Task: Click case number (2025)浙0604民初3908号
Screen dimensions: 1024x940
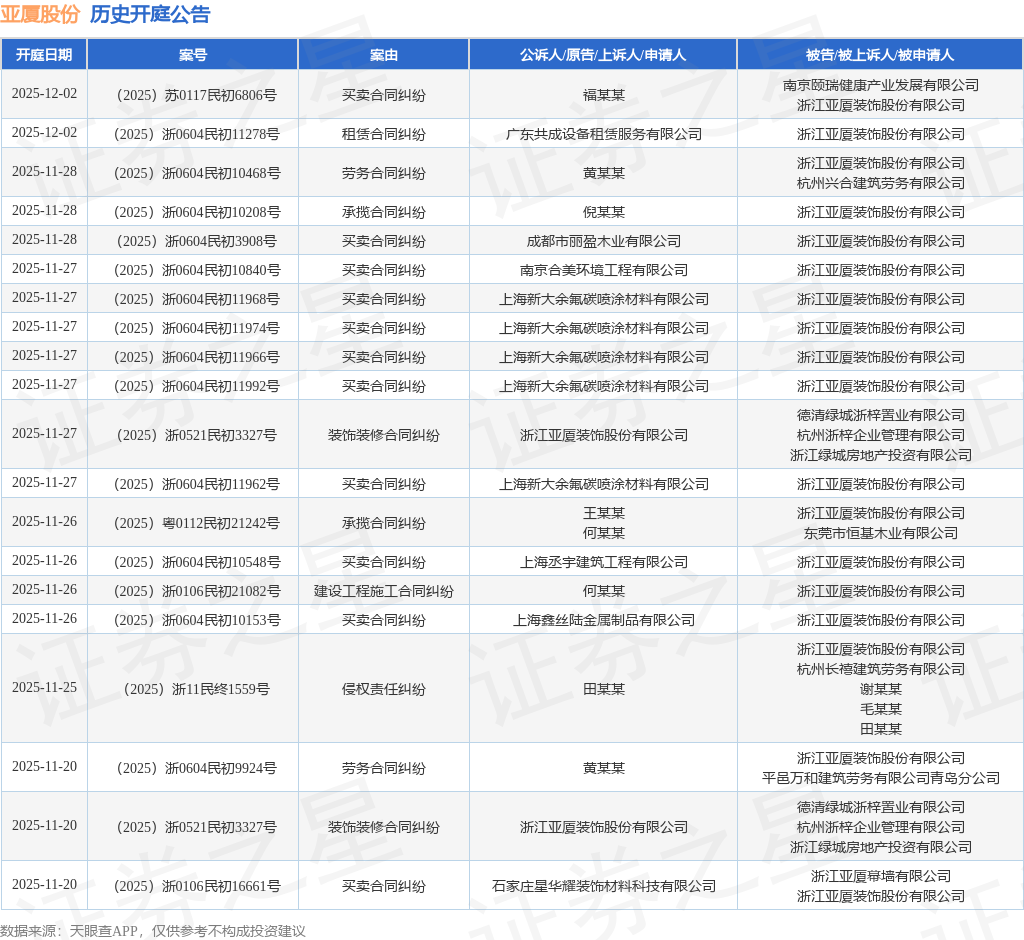Action: coord(197,242)
